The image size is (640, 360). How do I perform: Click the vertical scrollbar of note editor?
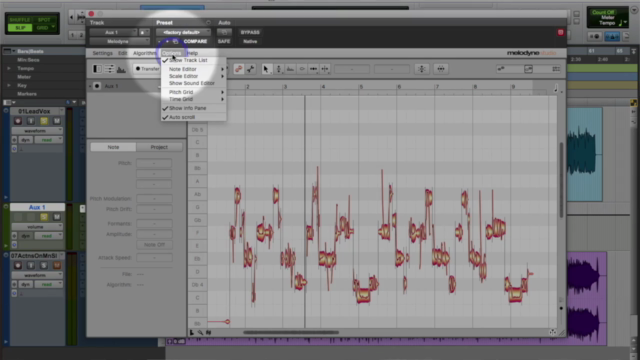click(x=561, y=180)
